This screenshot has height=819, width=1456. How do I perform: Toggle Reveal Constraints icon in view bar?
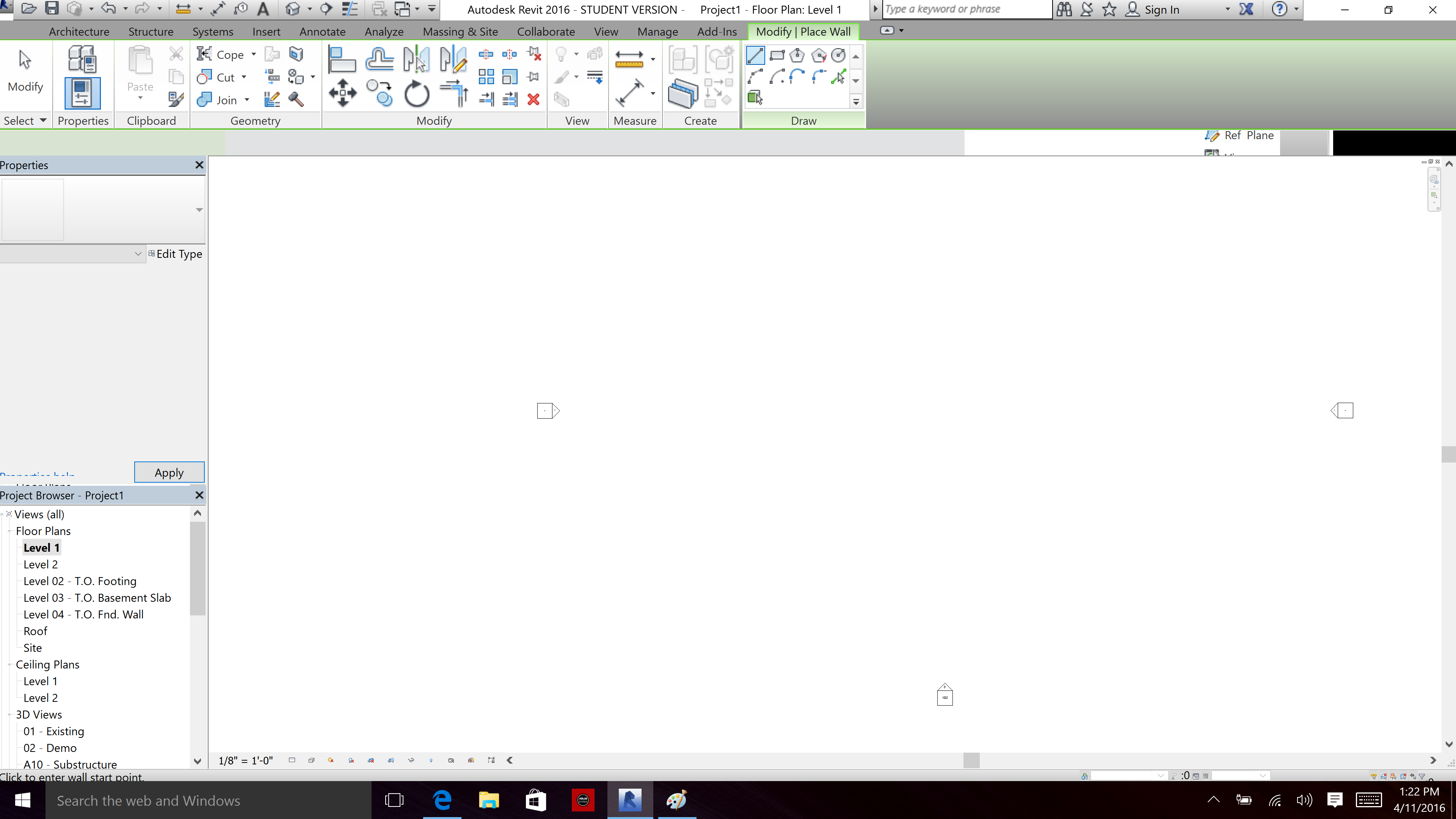[491, 760]
